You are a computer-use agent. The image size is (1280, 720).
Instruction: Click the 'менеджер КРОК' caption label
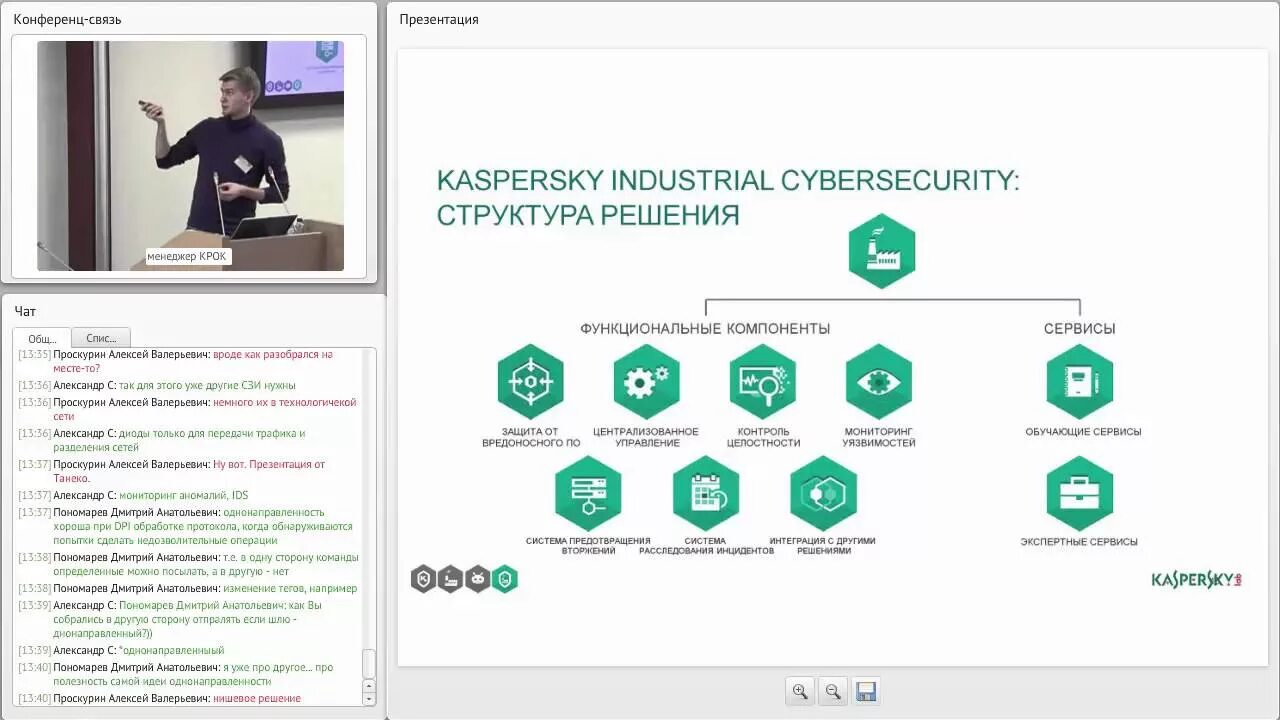click(188, 256)
